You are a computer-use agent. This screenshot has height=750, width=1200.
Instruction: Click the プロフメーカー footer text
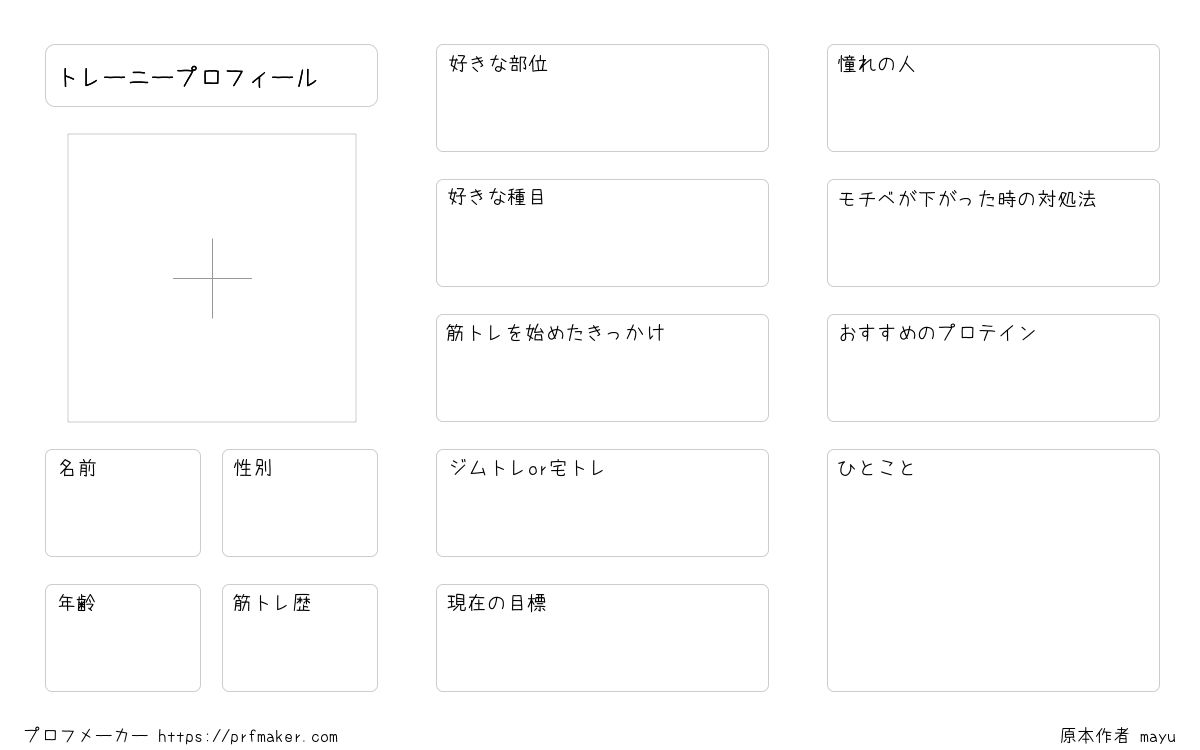pos(86,736)
